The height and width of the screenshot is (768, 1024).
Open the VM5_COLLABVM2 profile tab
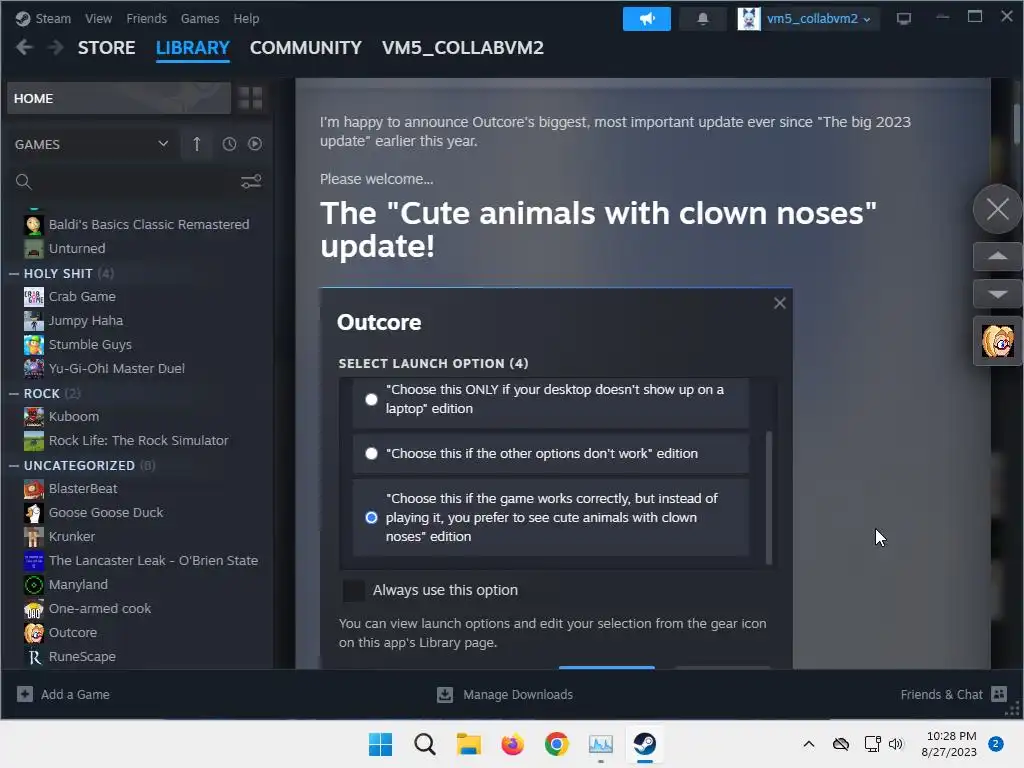pyautogui.click(x=462, y=48)
